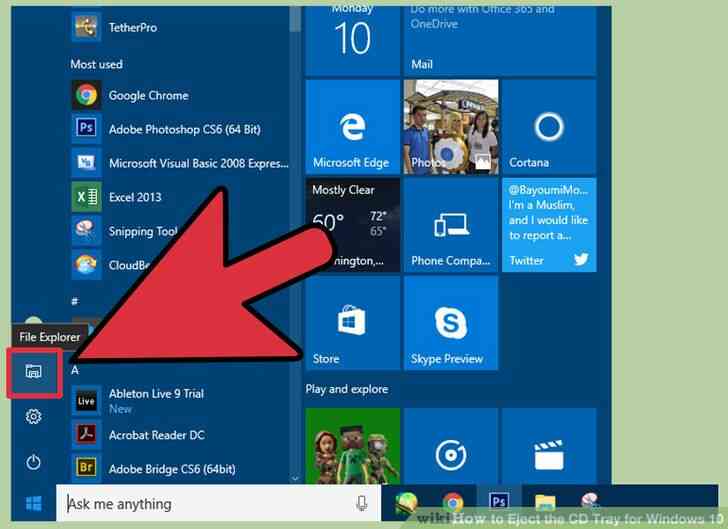
Task: Open Adobe Bridge CS6 (64bit)
Action: 180,469
